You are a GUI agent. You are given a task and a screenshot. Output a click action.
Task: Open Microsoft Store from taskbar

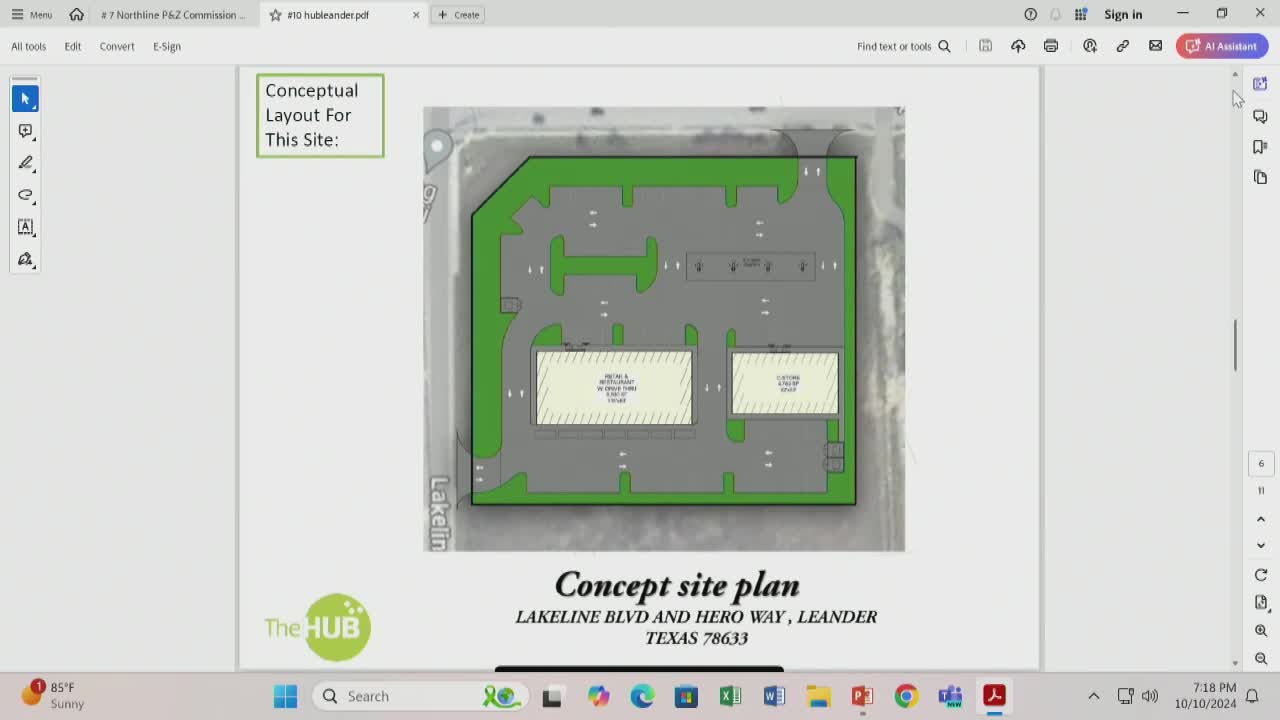pyautogui.click(x=686, y=696)
